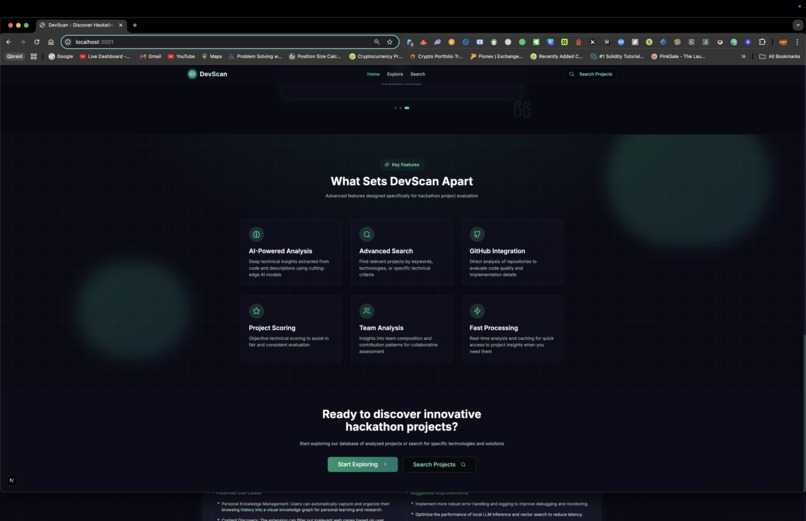
Task: Open the Chrome three-dot menu
Action: pos(797,42)
